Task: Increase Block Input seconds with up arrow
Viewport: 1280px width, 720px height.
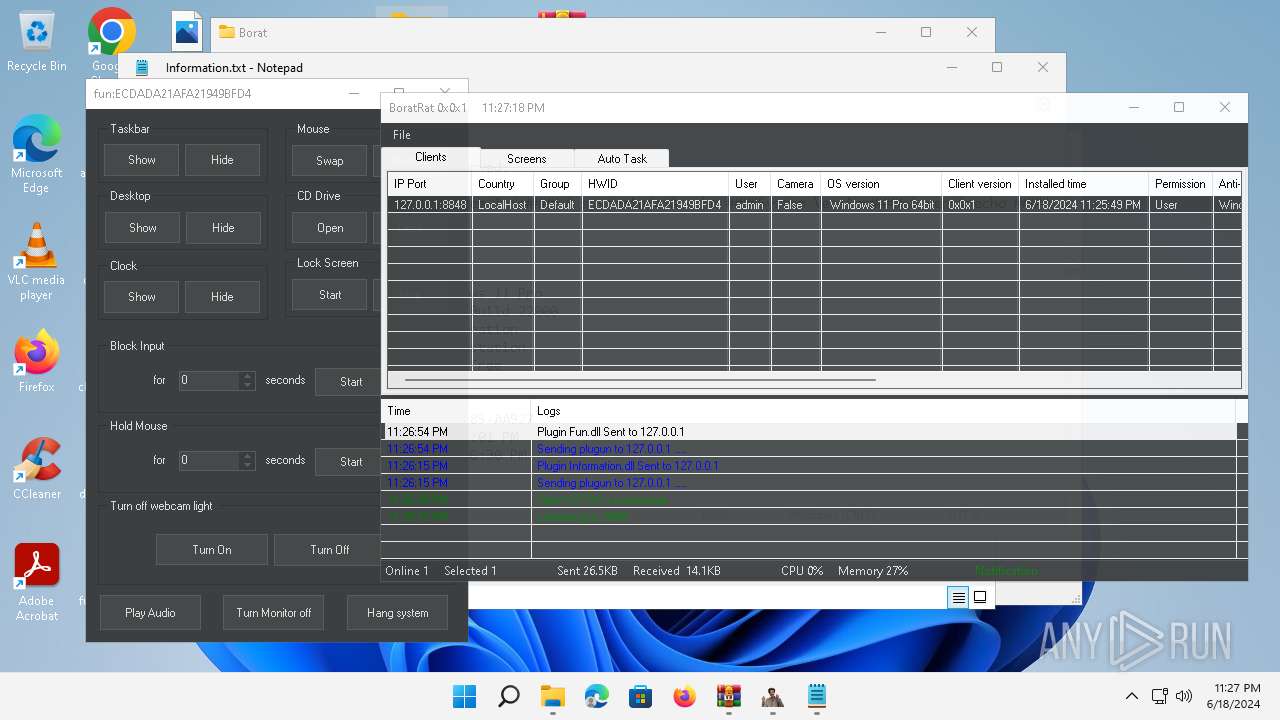Action: 248,376
